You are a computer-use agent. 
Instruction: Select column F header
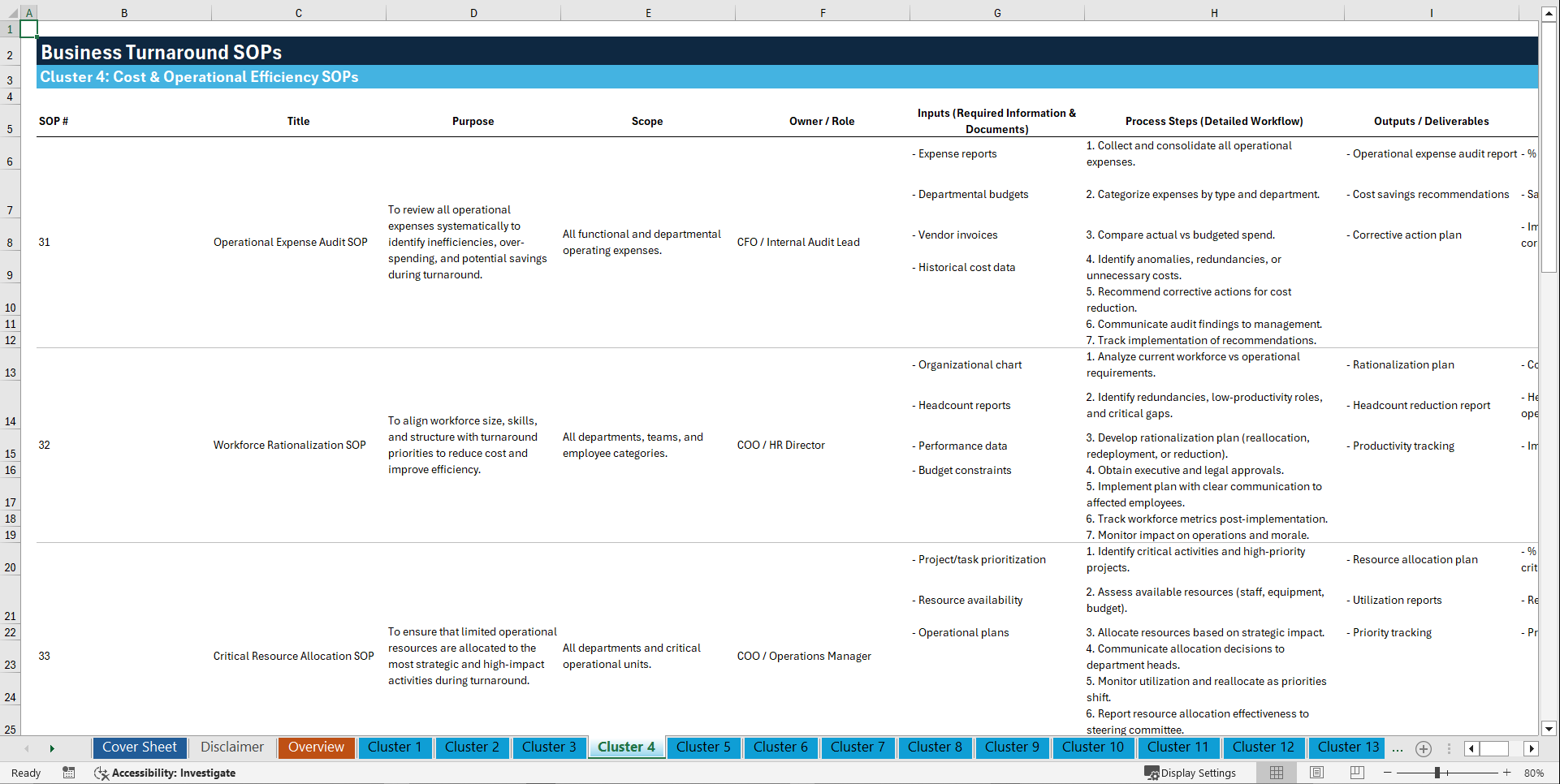pos(823,13)
